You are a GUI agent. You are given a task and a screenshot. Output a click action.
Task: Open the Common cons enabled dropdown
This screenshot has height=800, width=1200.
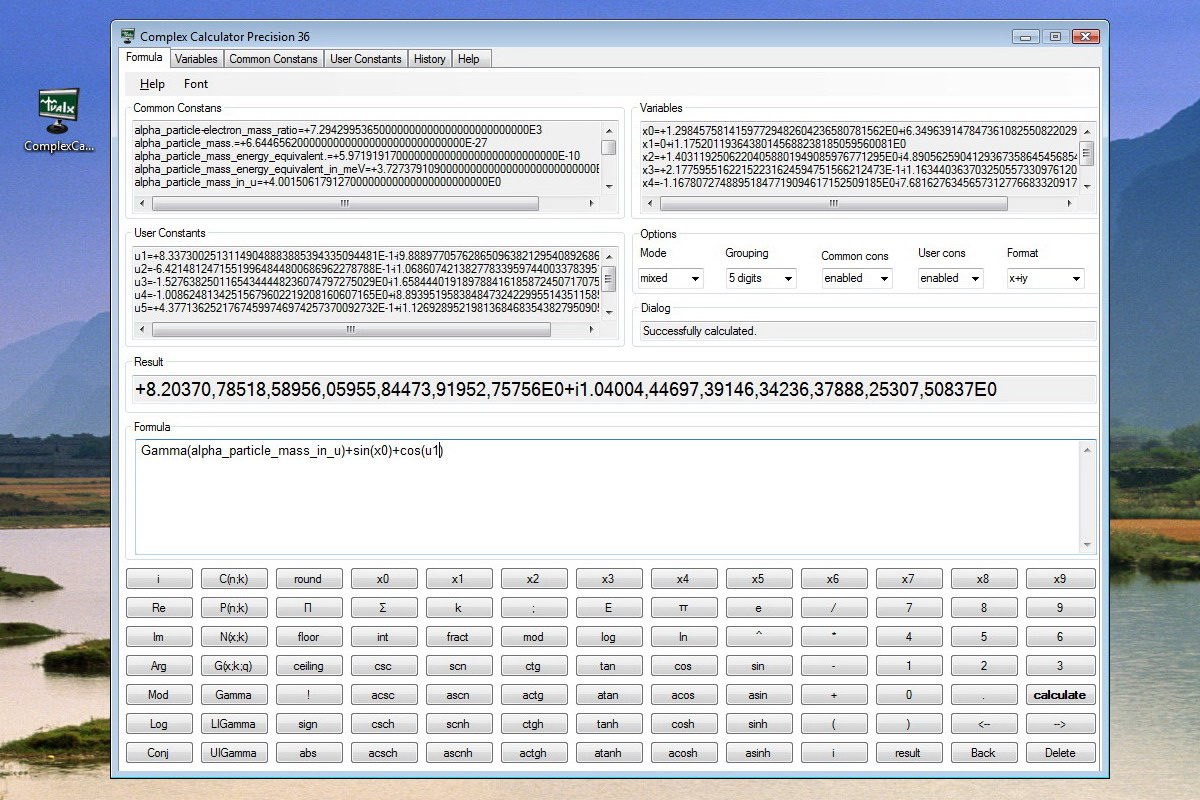[857, 278]
